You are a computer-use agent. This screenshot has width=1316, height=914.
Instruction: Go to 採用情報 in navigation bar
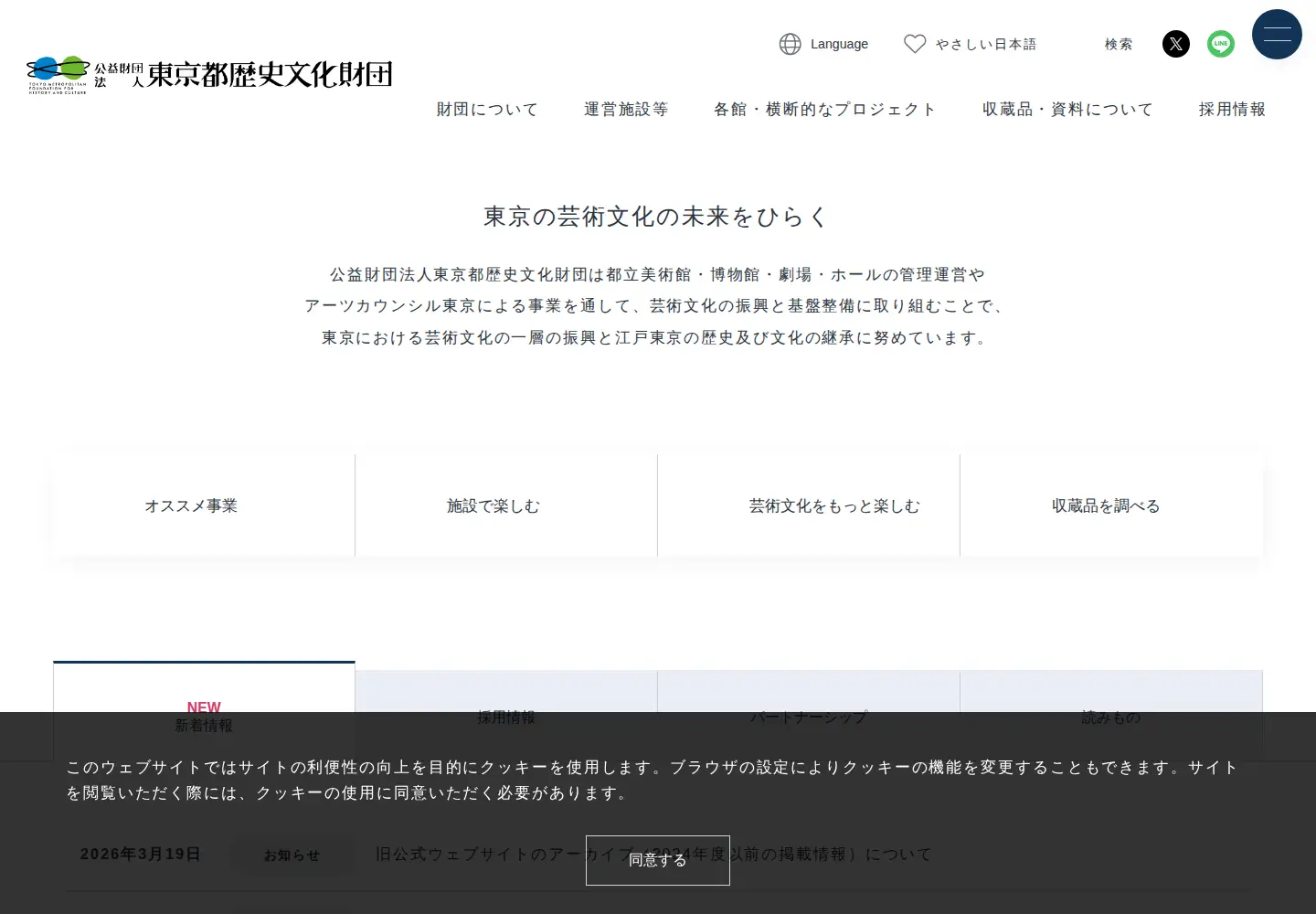click(1232, 110)
